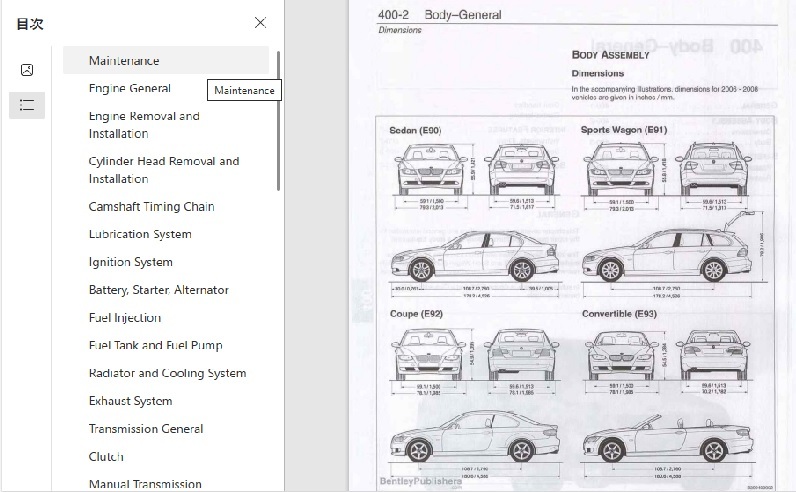Open the Maintenance chapter

pos(166,60)
